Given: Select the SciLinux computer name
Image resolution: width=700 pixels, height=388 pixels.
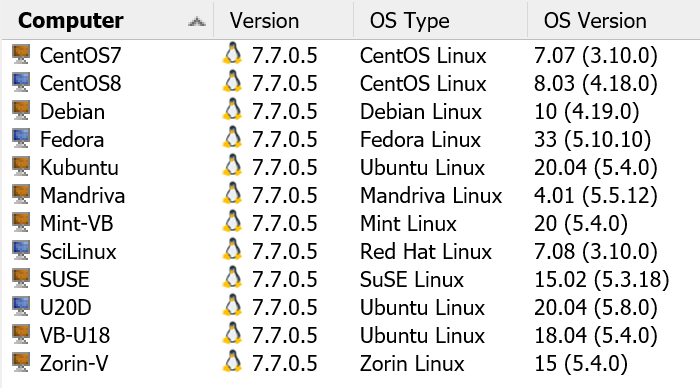Looking at the screenshot, I should 78,252.
